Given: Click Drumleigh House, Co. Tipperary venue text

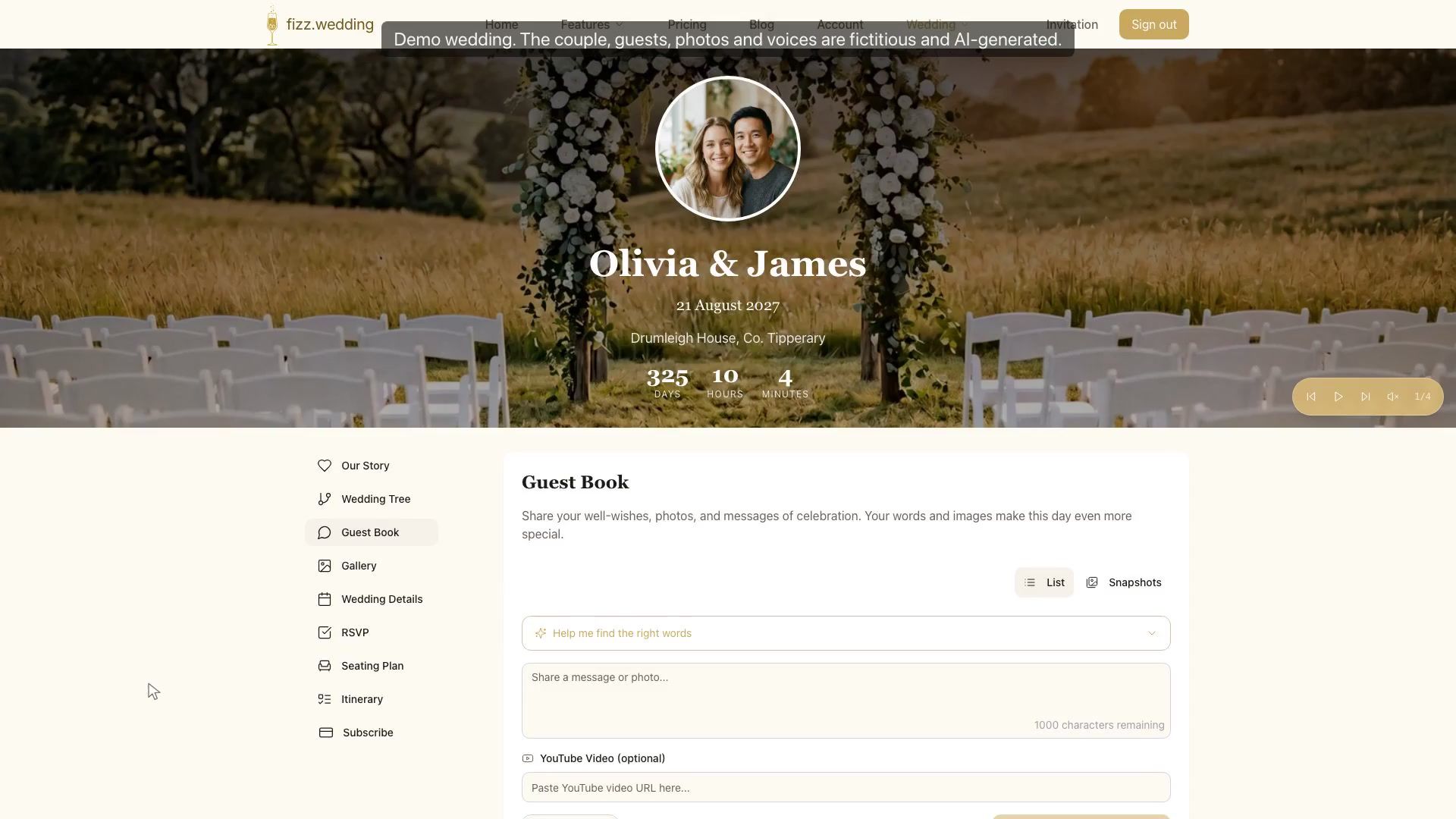Looking at the screenshot, I should point(728,338).
